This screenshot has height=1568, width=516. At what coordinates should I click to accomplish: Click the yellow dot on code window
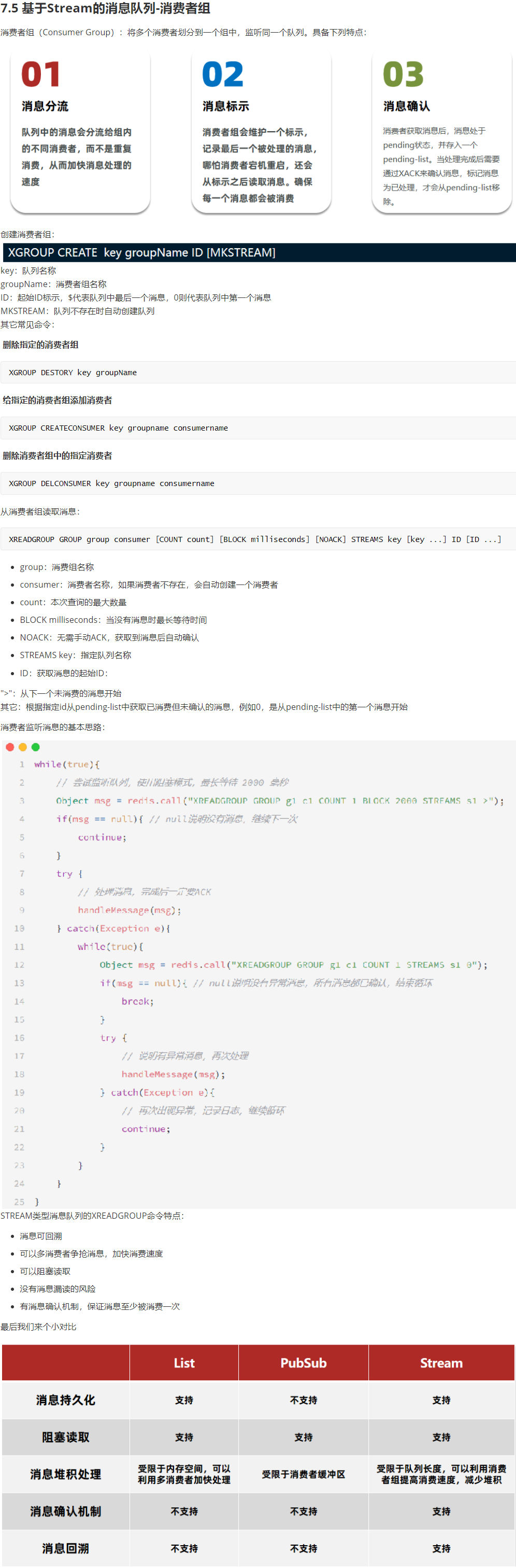coord(22,747)
